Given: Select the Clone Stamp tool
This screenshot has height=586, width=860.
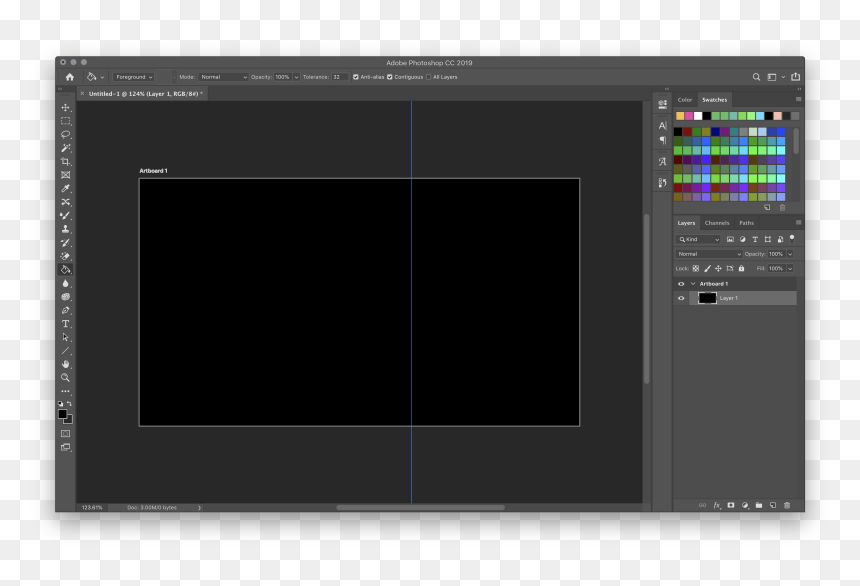Looking at the screenshot, I should [65, 229].
